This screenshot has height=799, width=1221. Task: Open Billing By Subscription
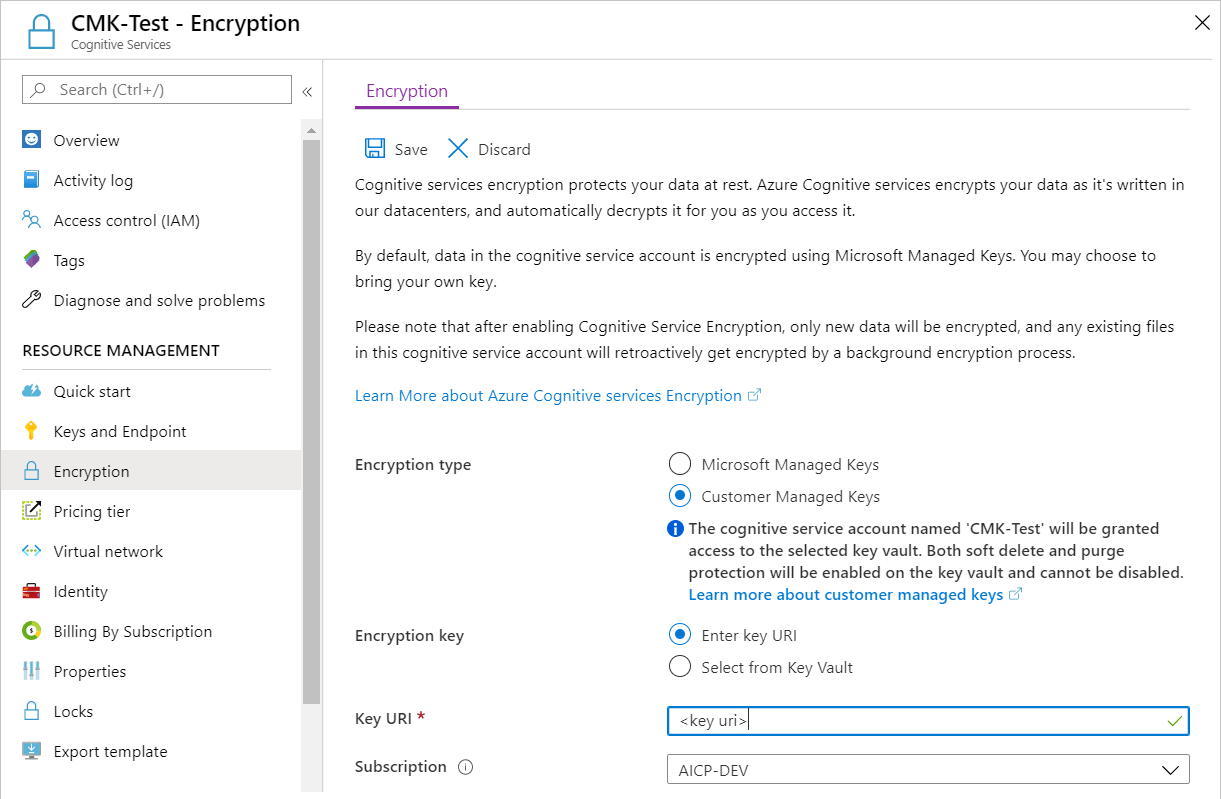(132, 631)
